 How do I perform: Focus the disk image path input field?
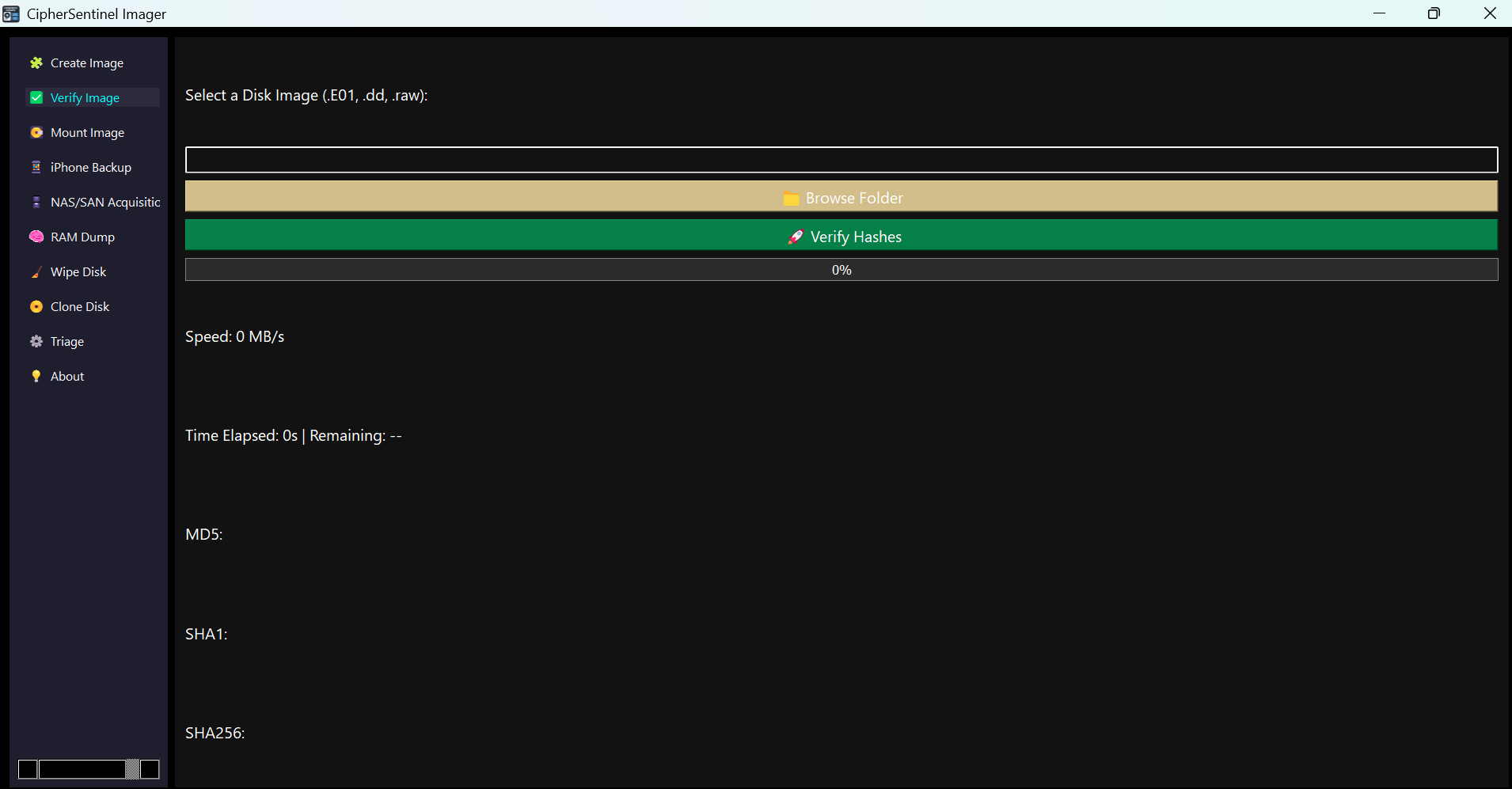(x=841, y=160)
